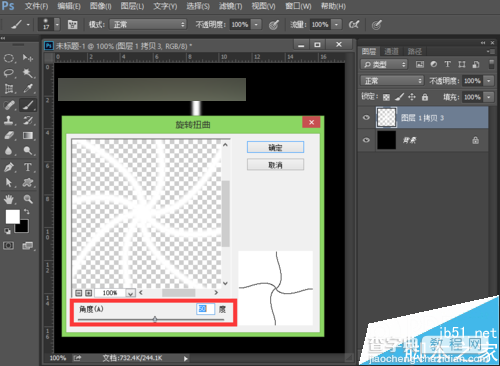Switch to the 通道 tab
This screenshot has width=500, height=366.
[391, 51]
